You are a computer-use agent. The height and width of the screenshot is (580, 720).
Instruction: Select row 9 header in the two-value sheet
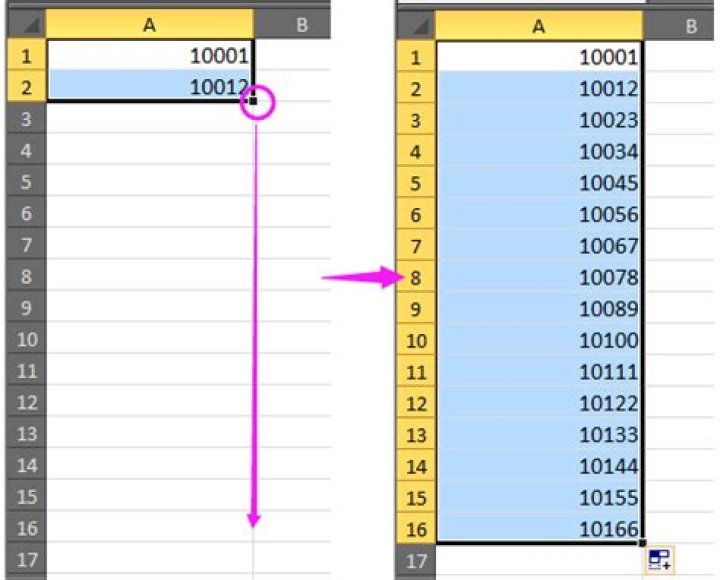pos(26,307)
